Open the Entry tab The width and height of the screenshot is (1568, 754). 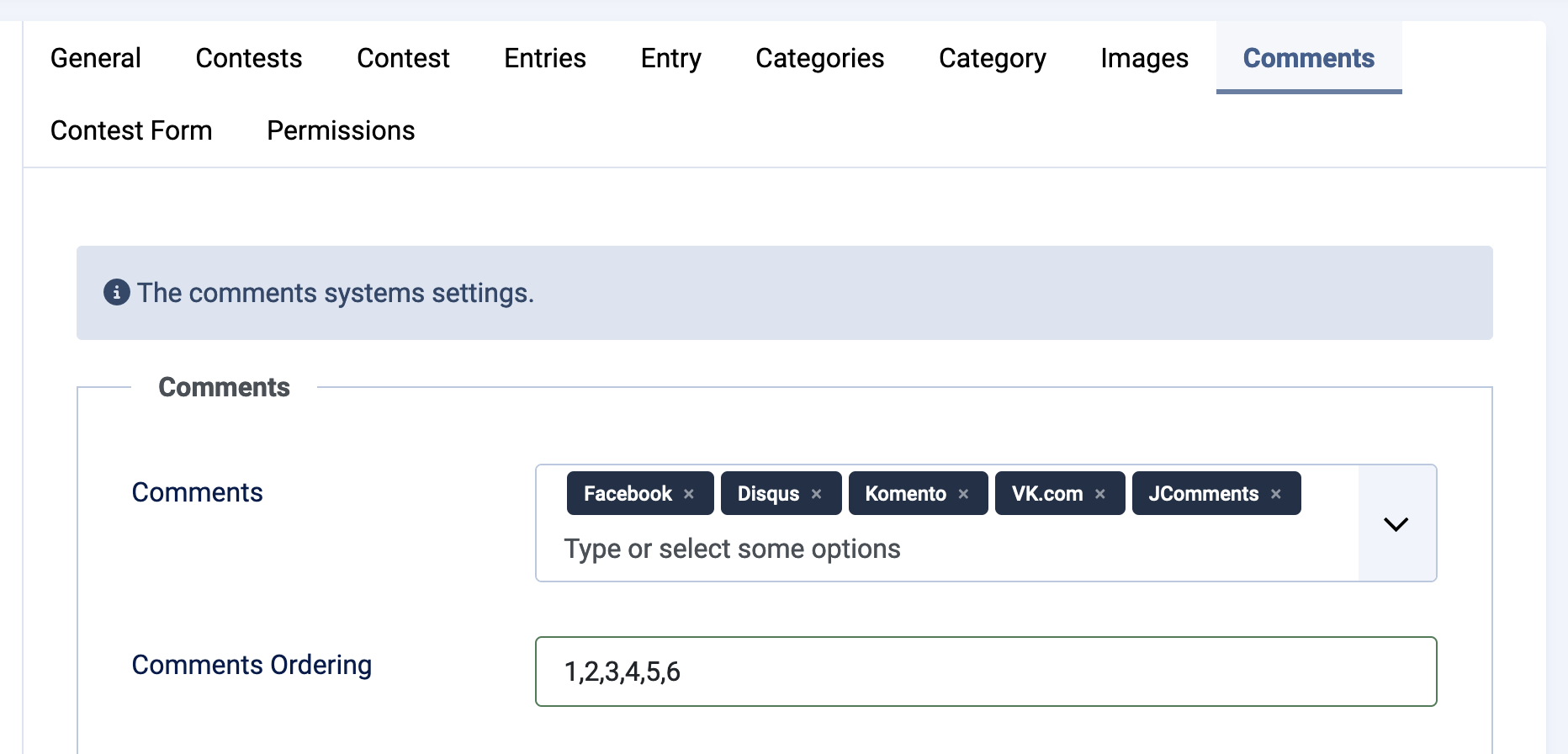tap(671, 58)
